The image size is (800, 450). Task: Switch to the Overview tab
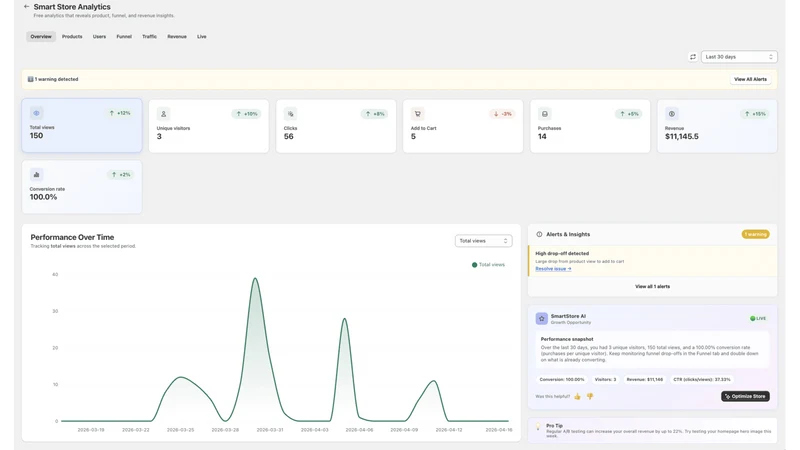pyautogui.click(x=41, y=37)
